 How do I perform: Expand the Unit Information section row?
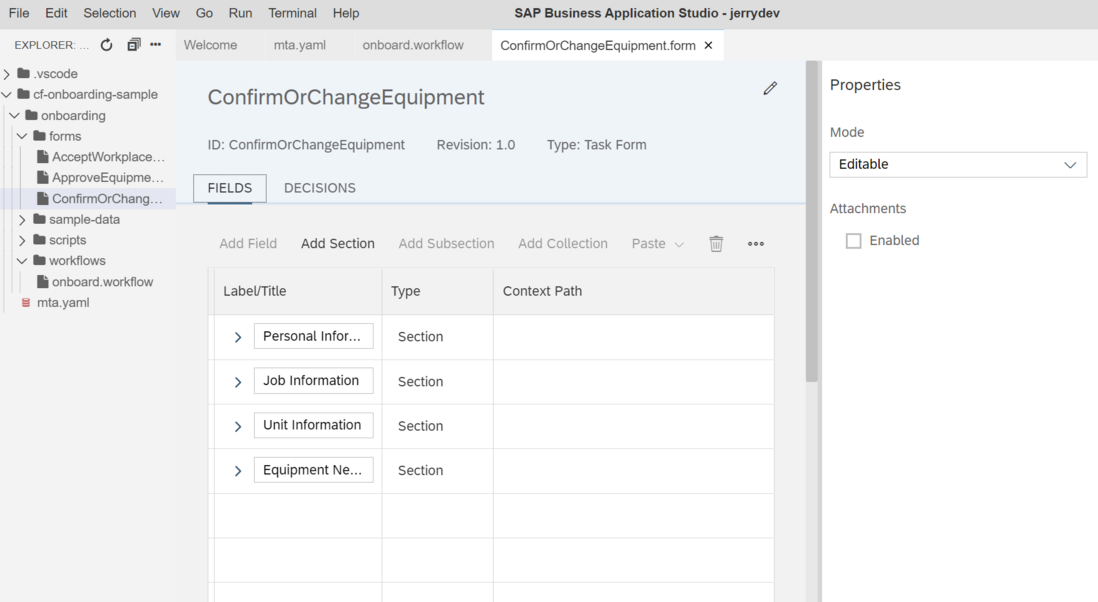(x=238, y=426)
